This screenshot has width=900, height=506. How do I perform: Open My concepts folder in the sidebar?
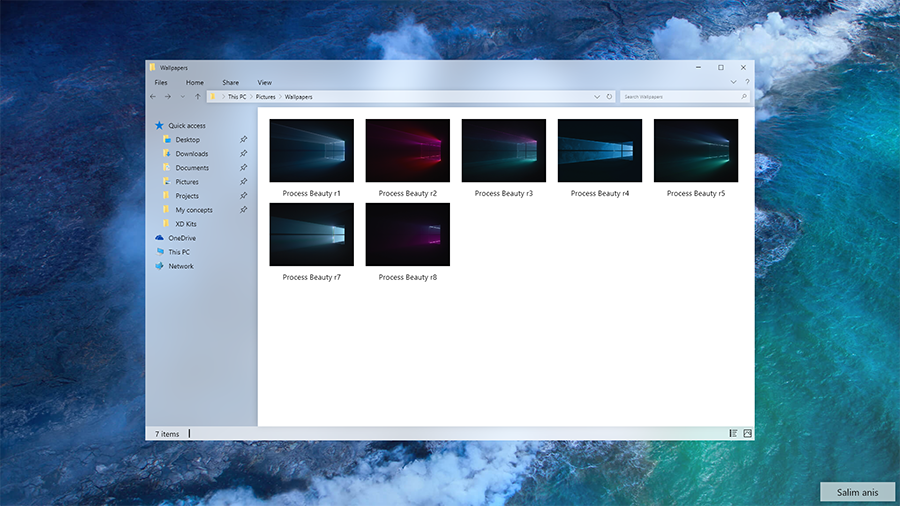194,210
